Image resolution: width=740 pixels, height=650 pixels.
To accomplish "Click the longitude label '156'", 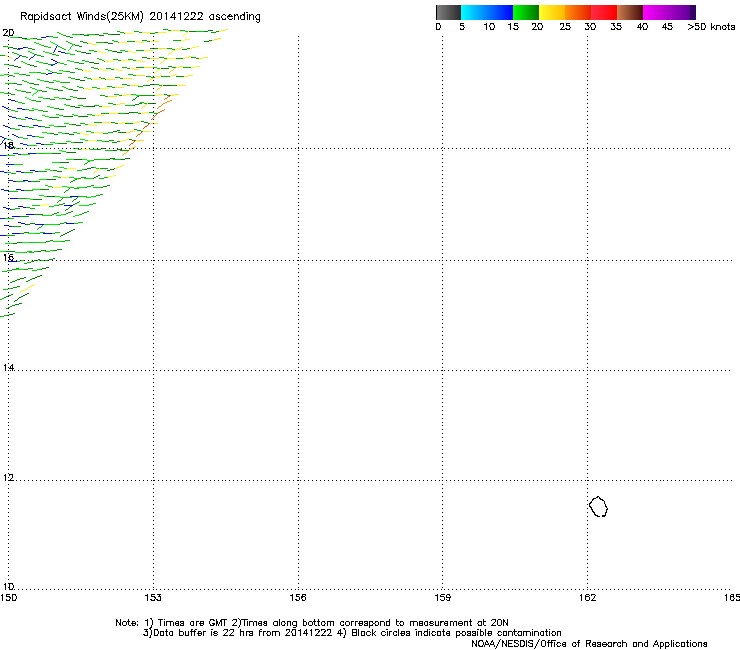I will [298, 598].
